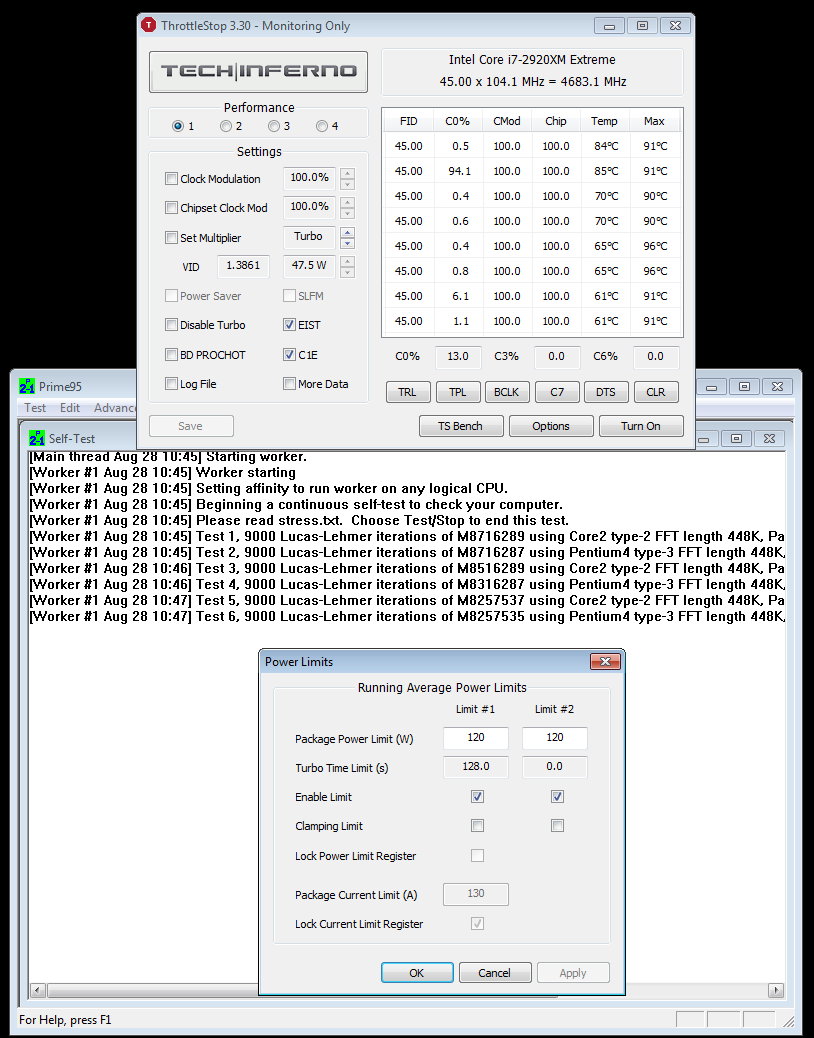Maximize the Self-Test child window
Screen dimensions: 814x1038
point(736,438)
